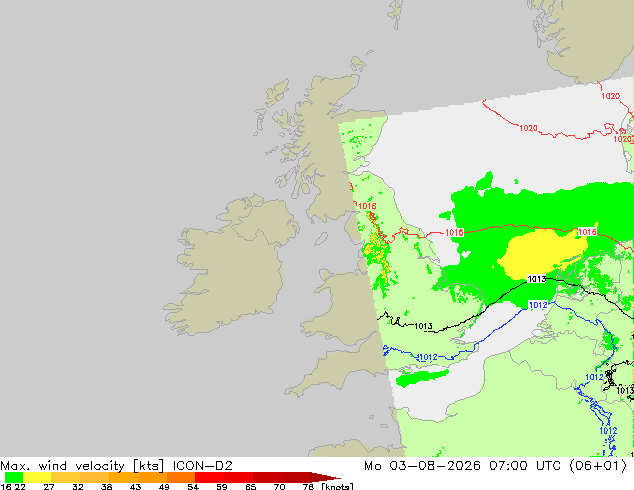Select the dark red 65–70 knots band
This screenshot has width=634, height=490.
[x=267, y=477]
